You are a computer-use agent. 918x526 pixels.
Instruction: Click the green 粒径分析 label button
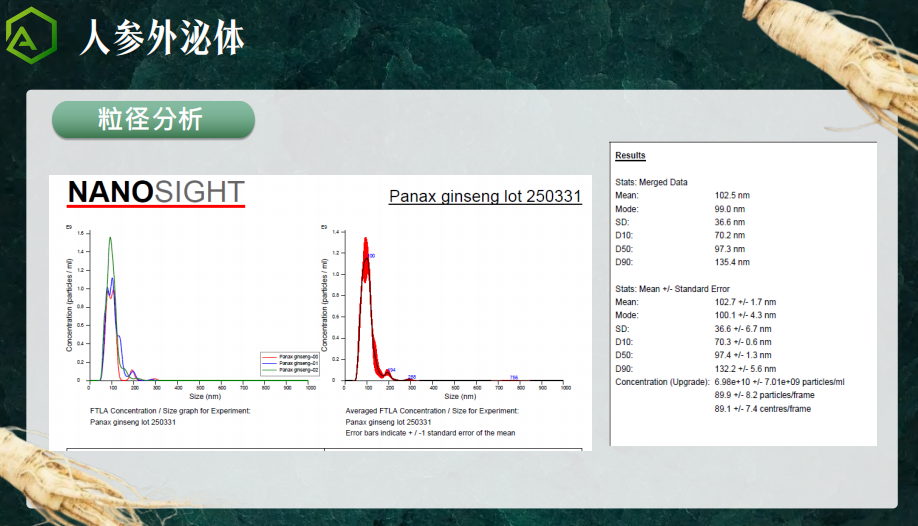click(153, 119)
